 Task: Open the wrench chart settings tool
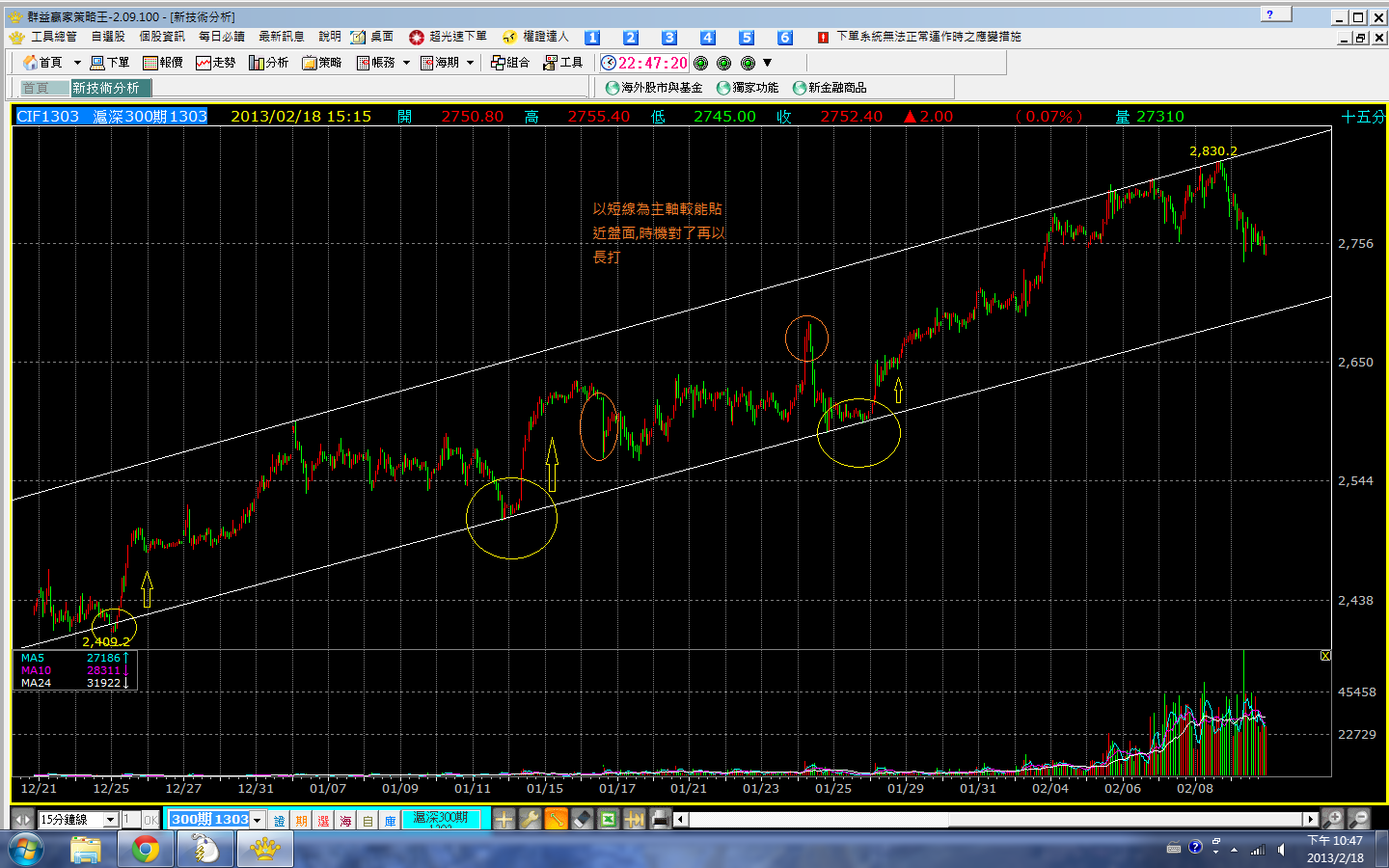point(531,820)
